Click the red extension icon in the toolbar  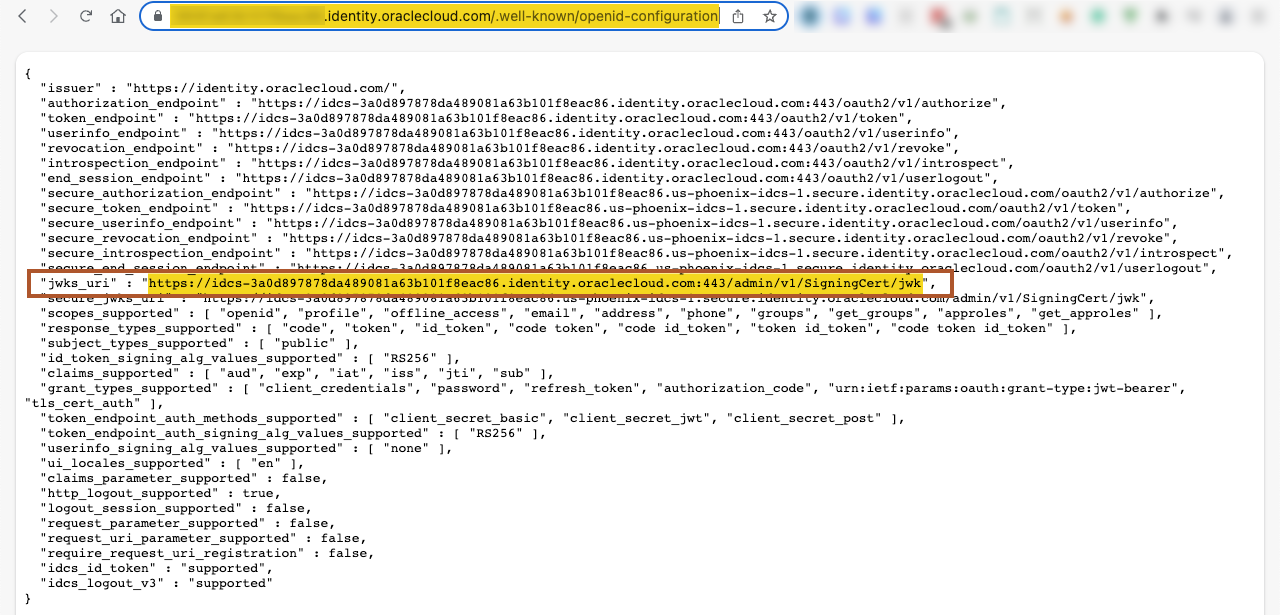[x=935, y=16]
